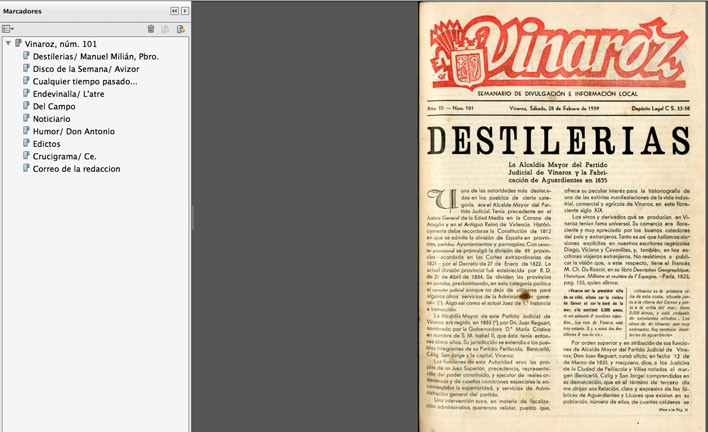Go to Correo de la redaccion bookmark
708x432 pixels.
[x=76, y=168]
